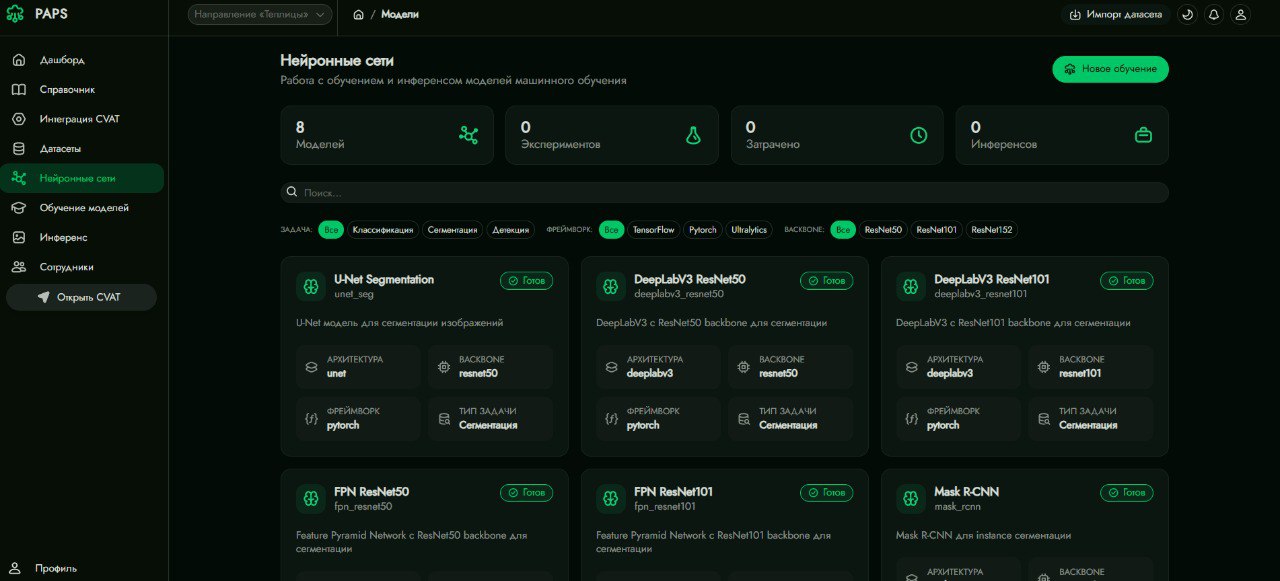
Task: Select Все under ФРЕЙМВОРК filter
Action: click(x=612, y=230)
